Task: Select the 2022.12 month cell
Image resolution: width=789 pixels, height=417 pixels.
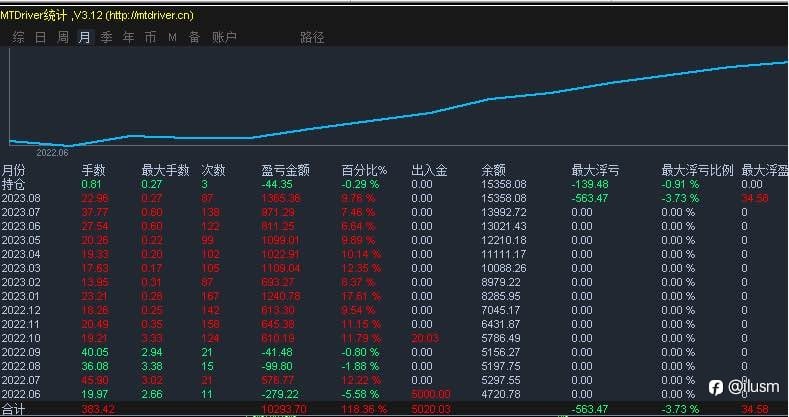Action: pyautogui.click(x=21, y=310)
